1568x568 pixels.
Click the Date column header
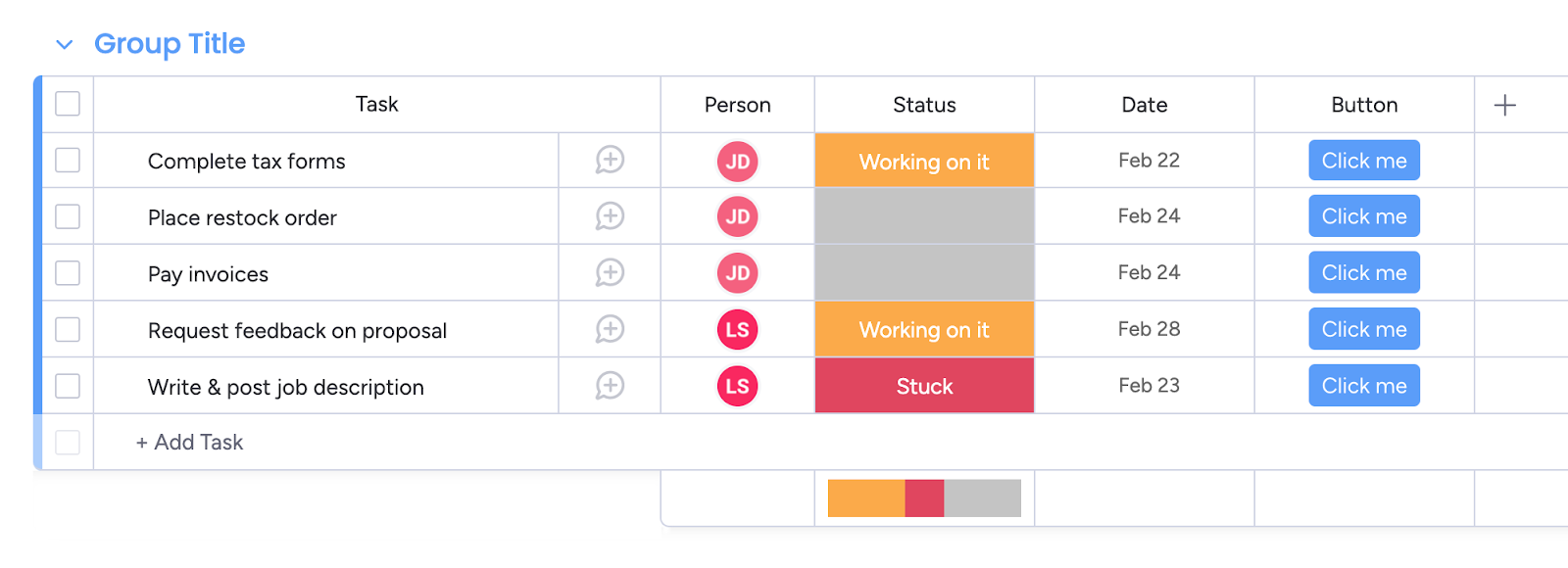tap(1144, 105)
